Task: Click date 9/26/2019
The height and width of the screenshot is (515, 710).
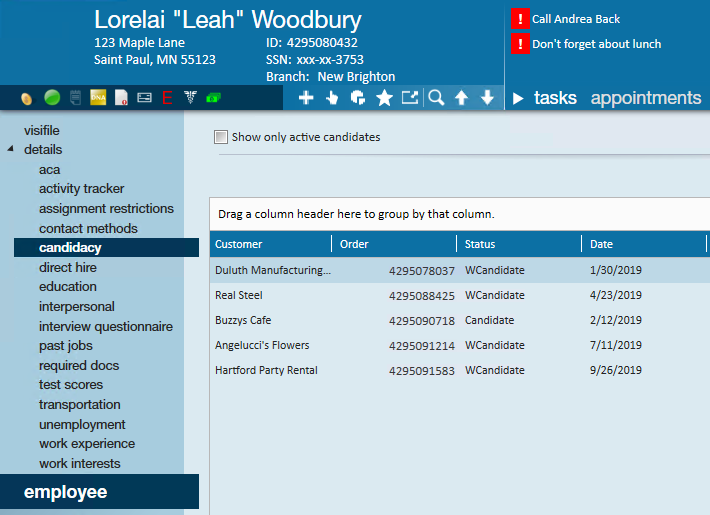Action: pos(616,370)
